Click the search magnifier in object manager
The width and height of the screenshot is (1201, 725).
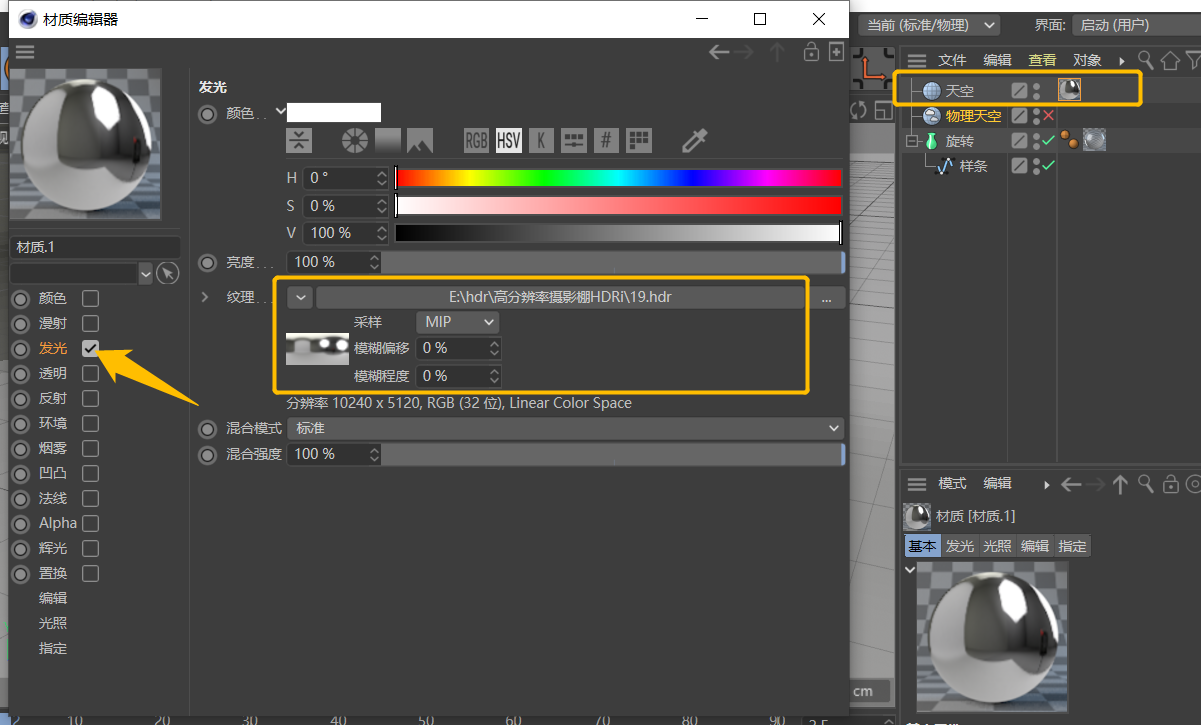pos(1146,61)
